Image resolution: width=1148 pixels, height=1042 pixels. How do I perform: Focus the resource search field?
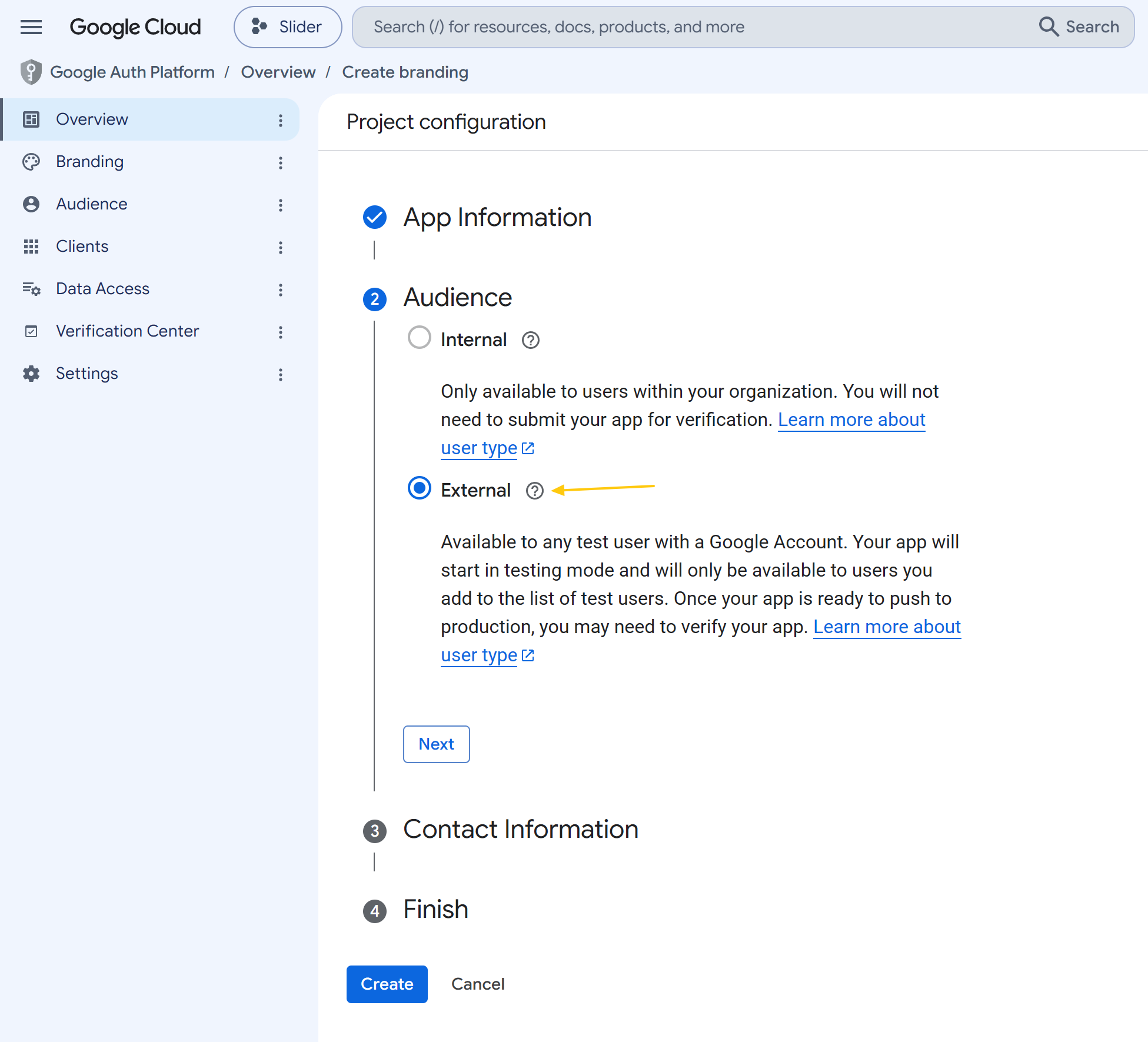coord(694,27)
